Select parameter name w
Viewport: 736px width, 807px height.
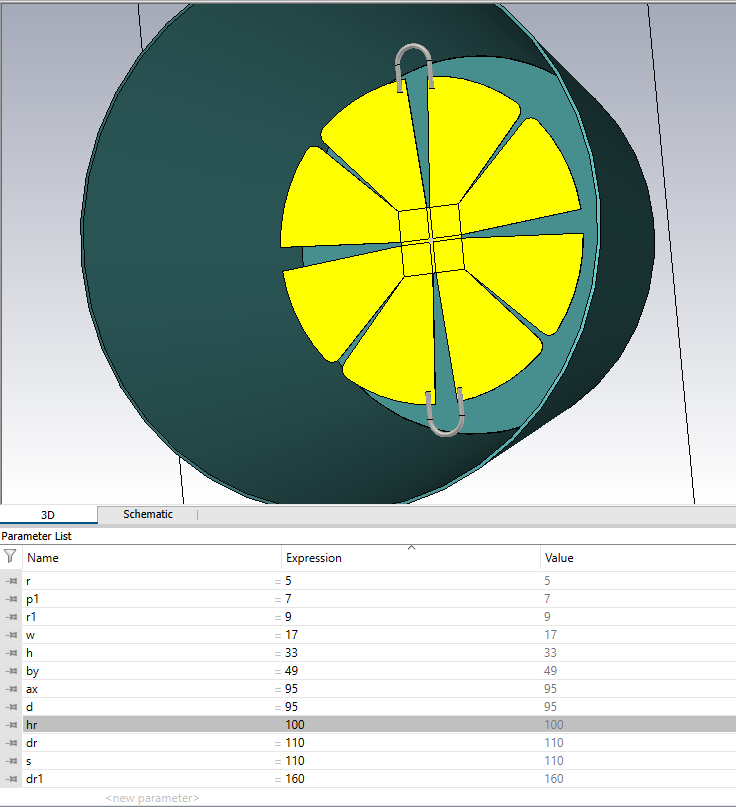[30, 635]
